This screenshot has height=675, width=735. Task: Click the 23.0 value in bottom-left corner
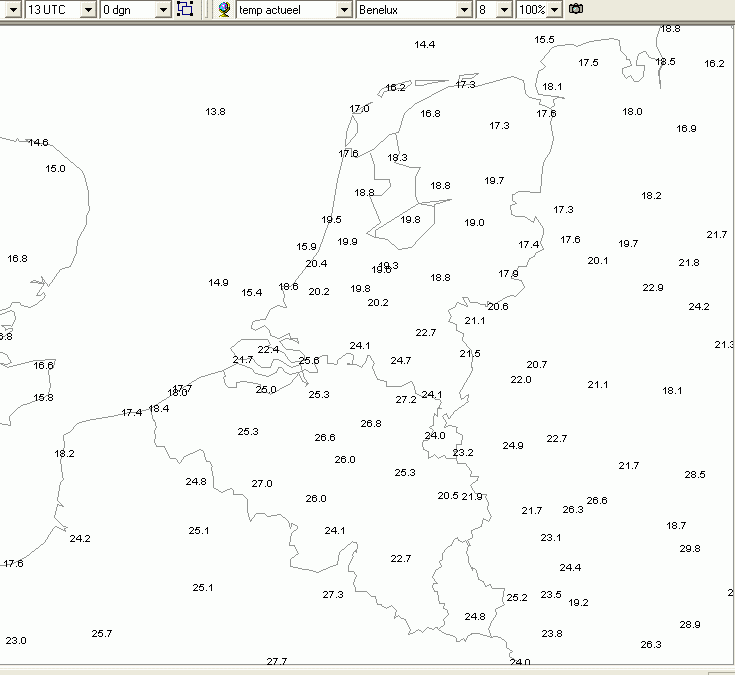(16, 640)
